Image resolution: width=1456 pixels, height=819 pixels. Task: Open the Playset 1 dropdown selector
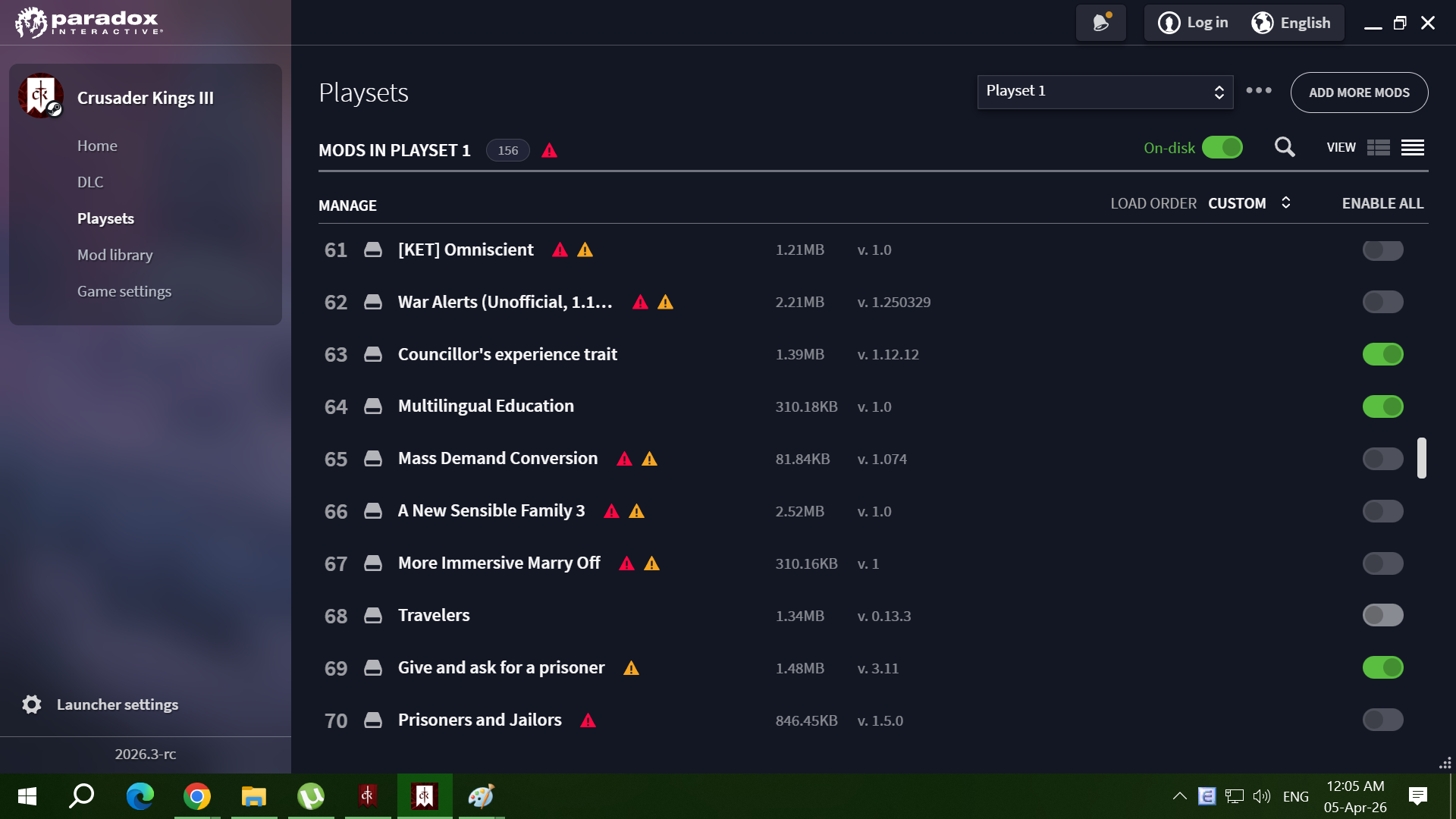tap(1105, 92)
